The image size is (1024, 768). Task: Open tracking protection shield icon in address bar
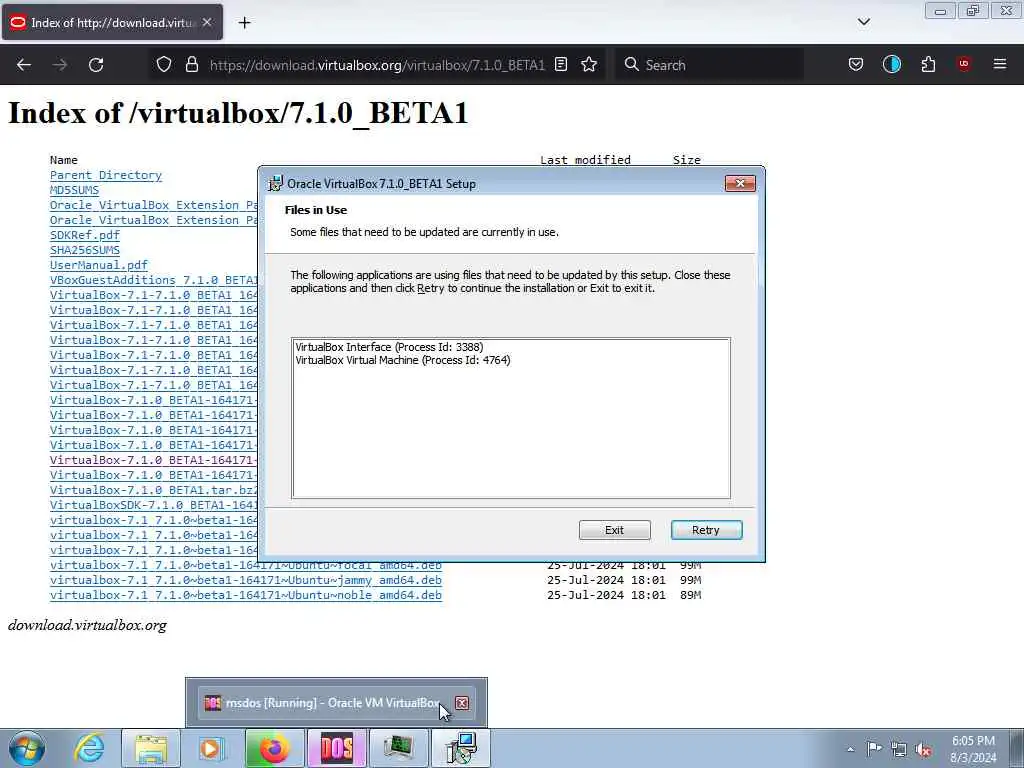(164, 64)
